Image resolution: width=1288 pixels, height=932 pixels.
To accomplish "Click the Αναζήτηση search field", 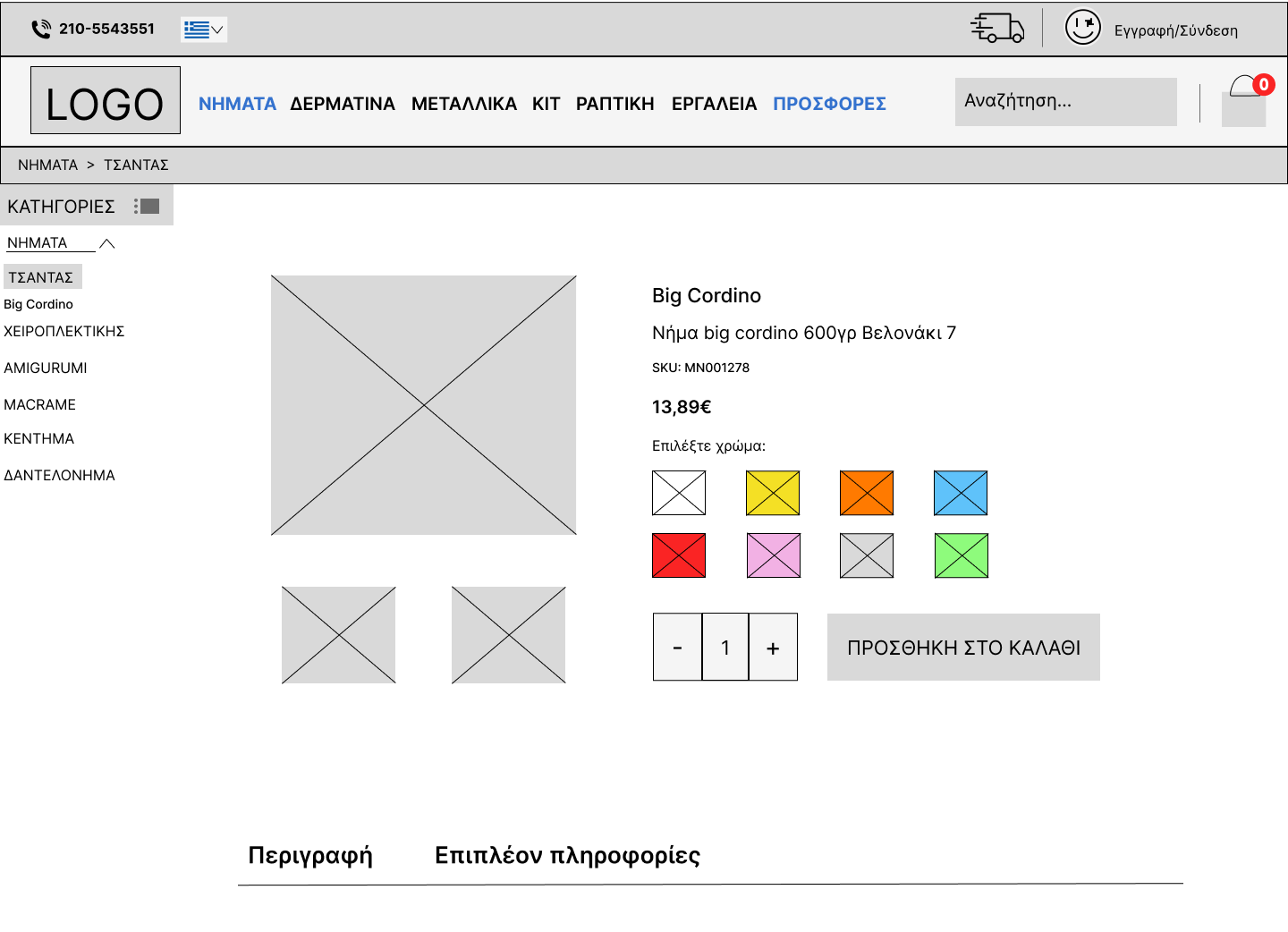I will coord(1065,102).
